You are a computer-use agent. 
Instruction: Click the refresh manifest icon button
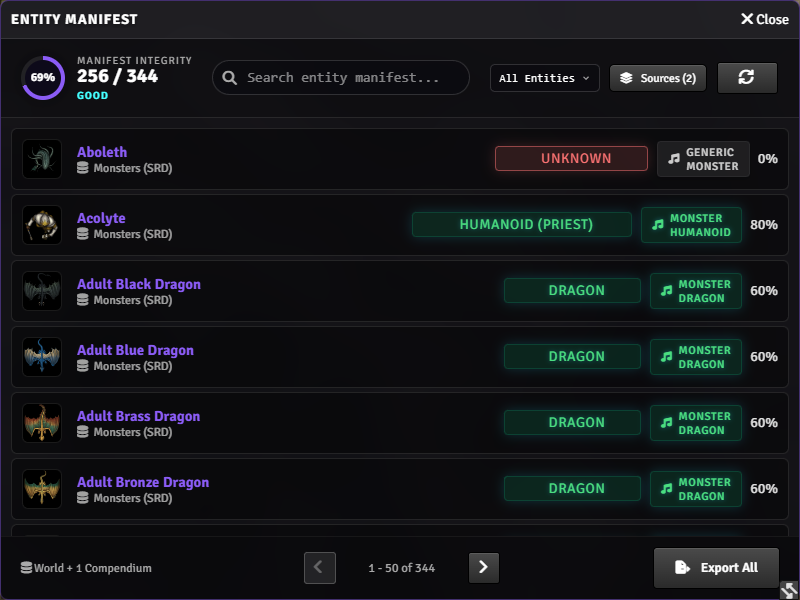tap(747, 78)
